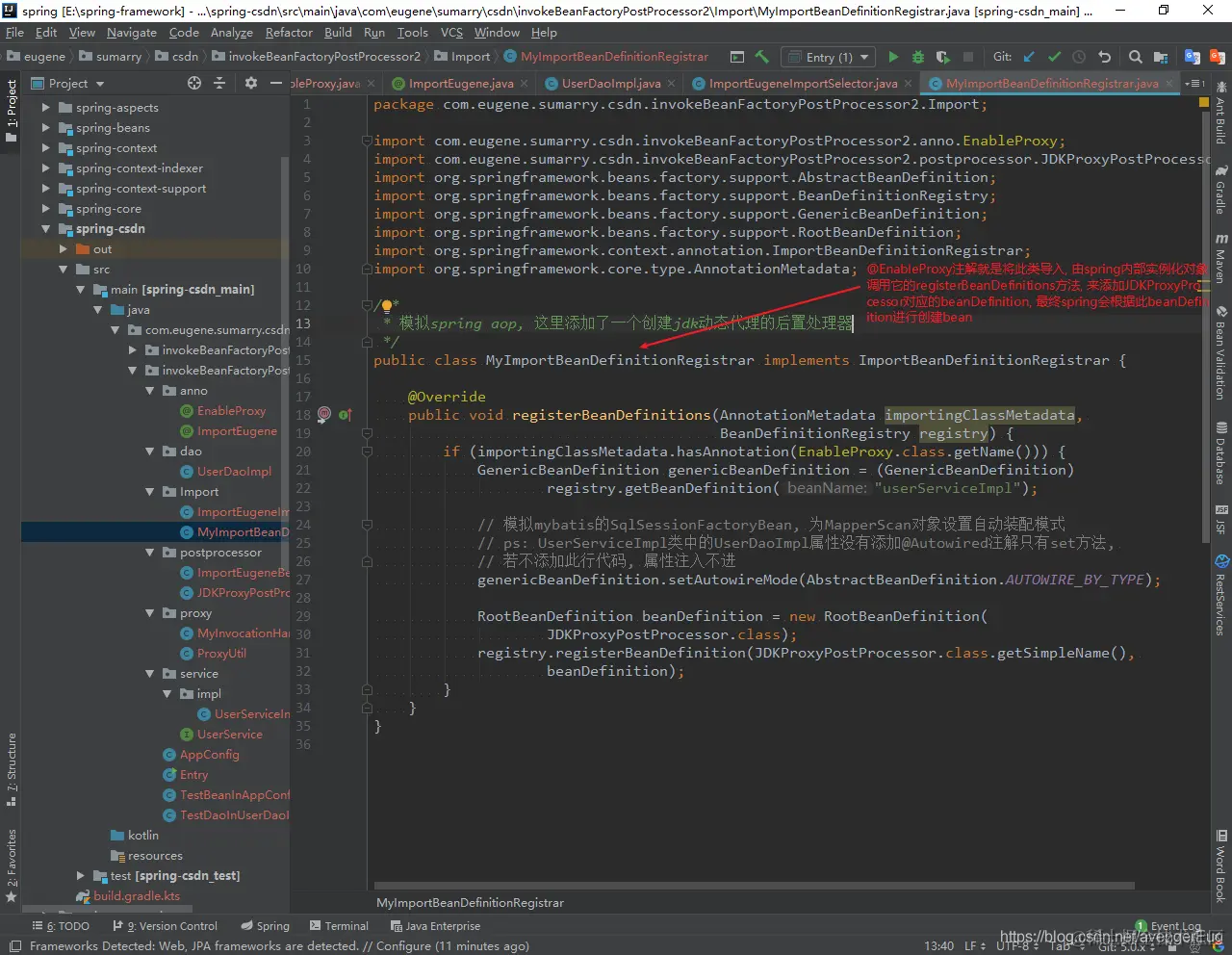
Task: Click the blue Google Translate icon
Action: [1193, 57]
